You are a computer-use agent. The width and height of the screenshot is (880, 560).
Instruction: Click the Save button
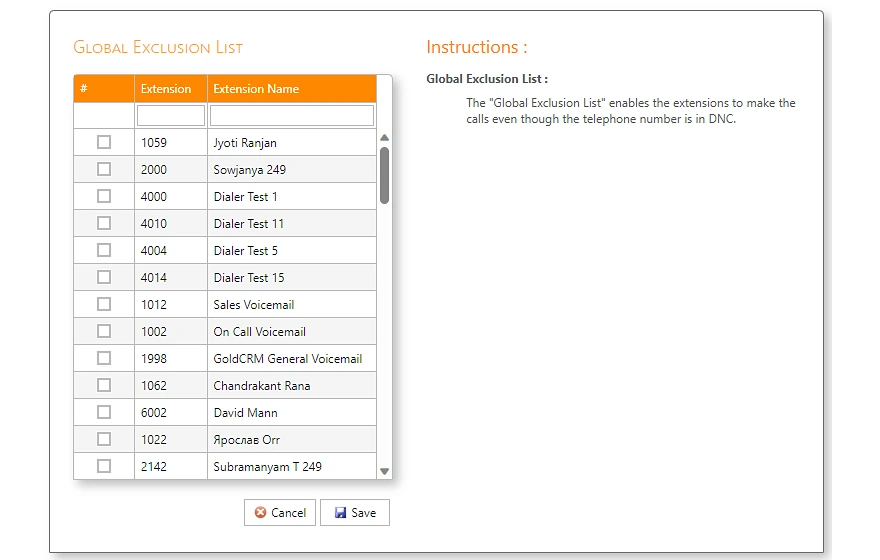[355, 512]
